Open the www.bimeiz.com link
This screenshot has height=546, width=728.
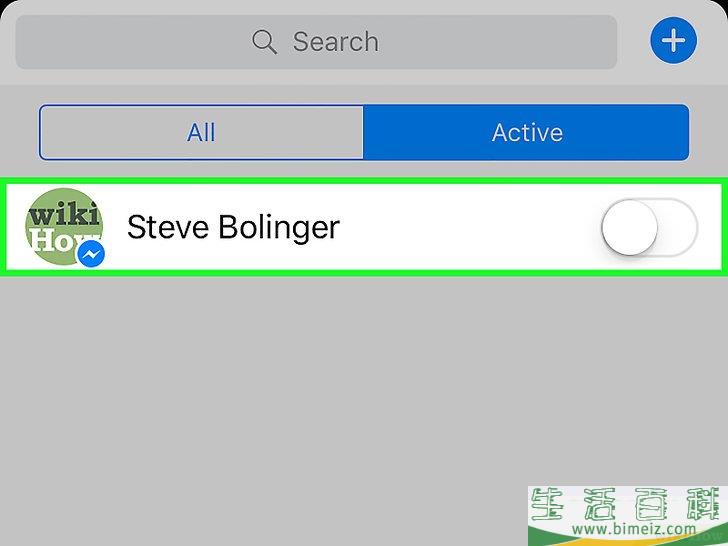click(x=634, y=528)
